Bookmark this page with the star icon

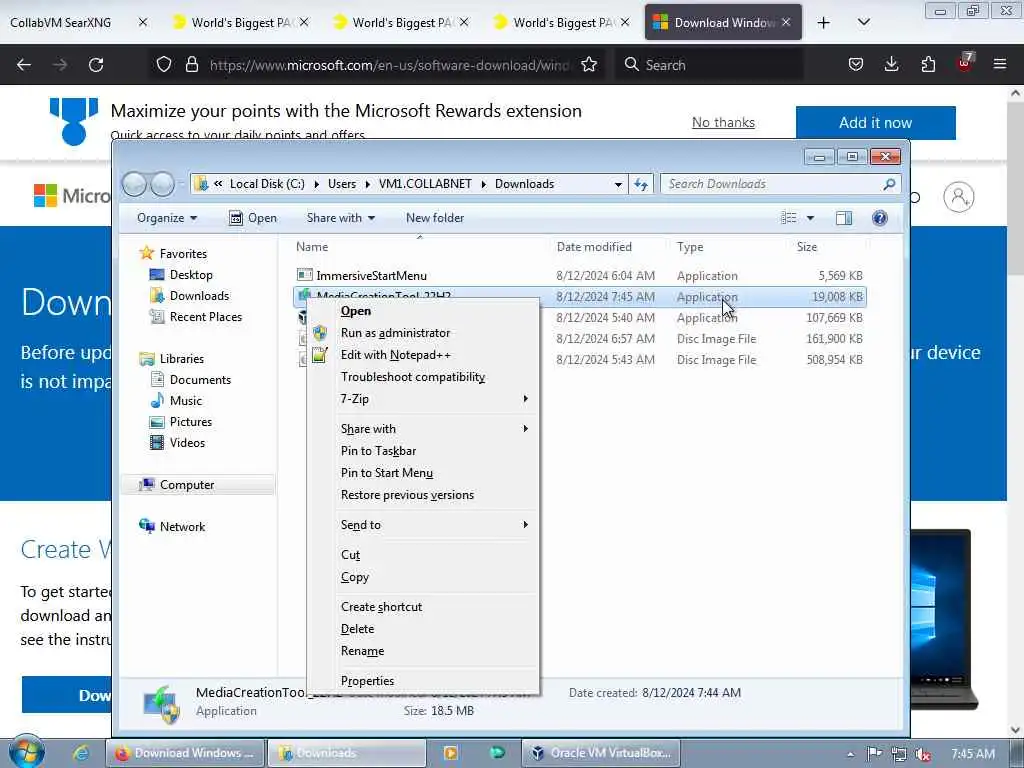pos(589,64)
